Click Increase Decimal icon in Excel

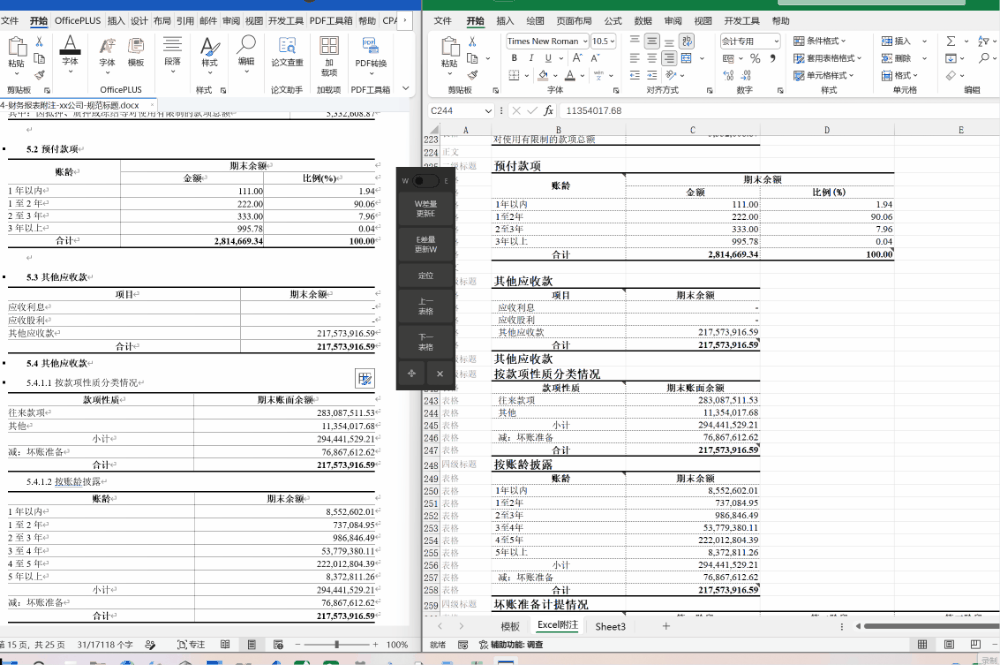point(728,75)
